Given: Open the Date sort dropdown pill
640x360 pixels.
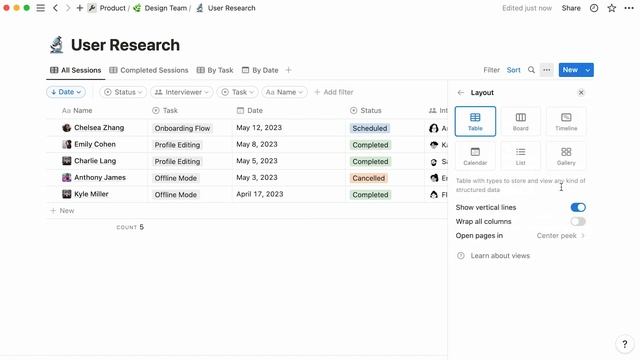Looking at the screenshot, I should click(66, 92).
